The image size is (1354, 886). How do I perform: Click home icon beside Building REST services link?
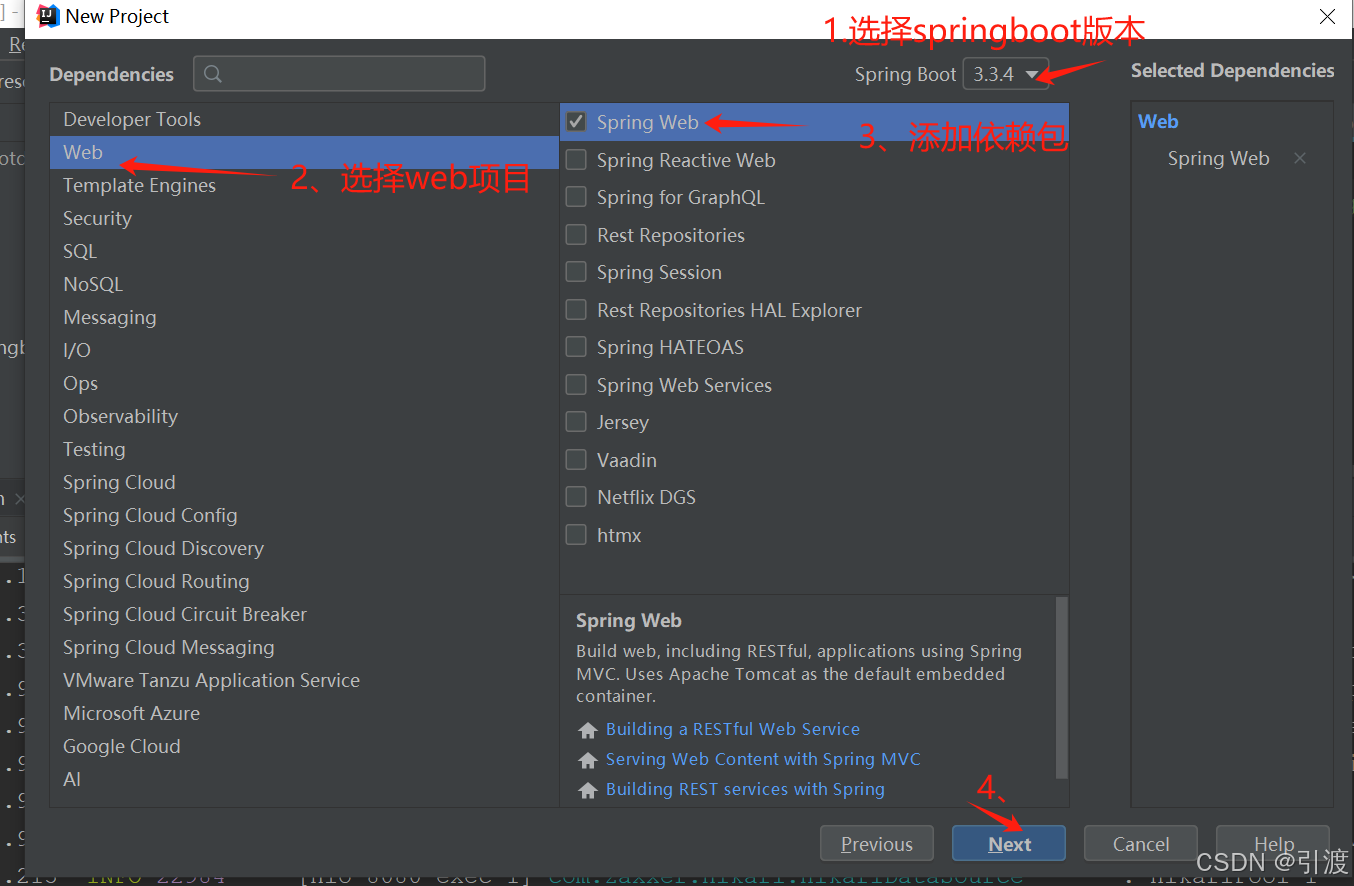tap(588, 790)
